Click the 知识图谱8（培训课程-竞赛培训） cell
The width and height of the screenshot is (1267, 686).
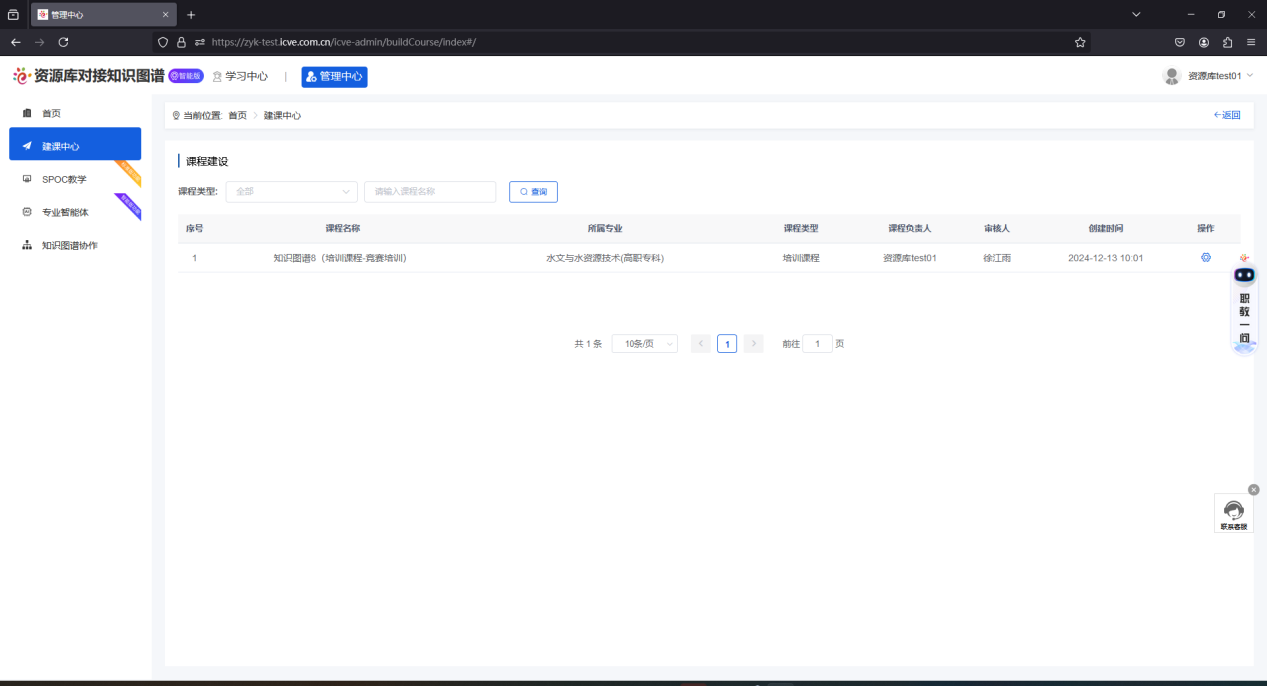(x=340, y=258)
